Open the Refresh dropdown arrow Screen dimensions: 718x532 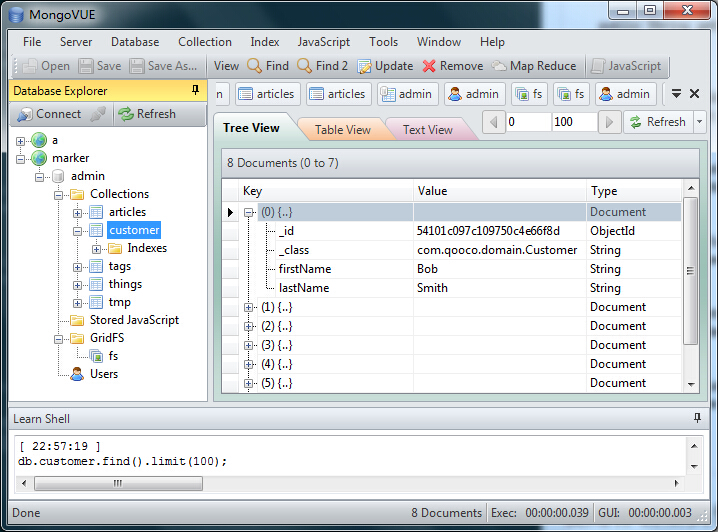[699, 122]
